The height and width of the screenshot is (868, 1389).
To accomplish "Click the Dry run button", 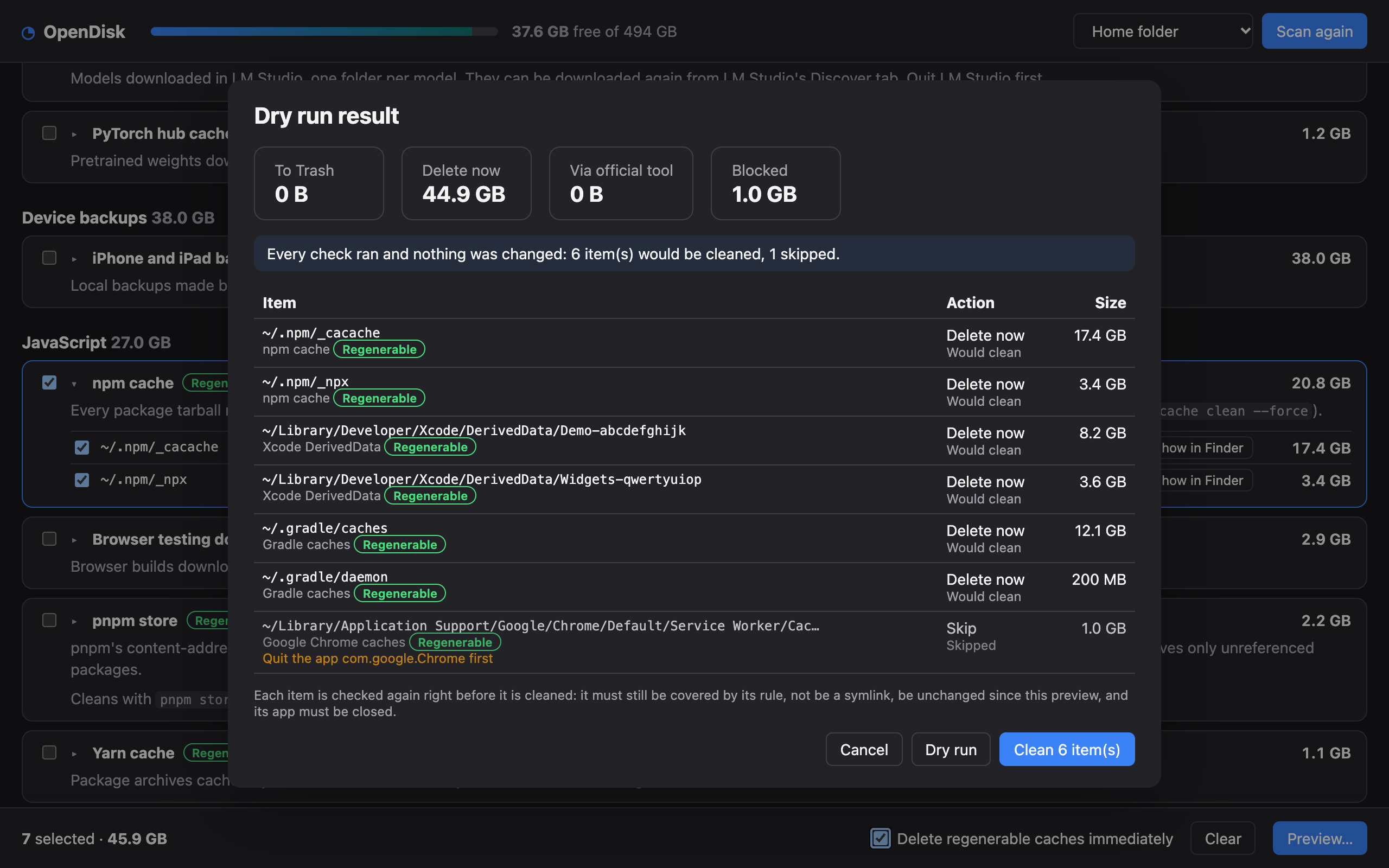I will (951, 749).
